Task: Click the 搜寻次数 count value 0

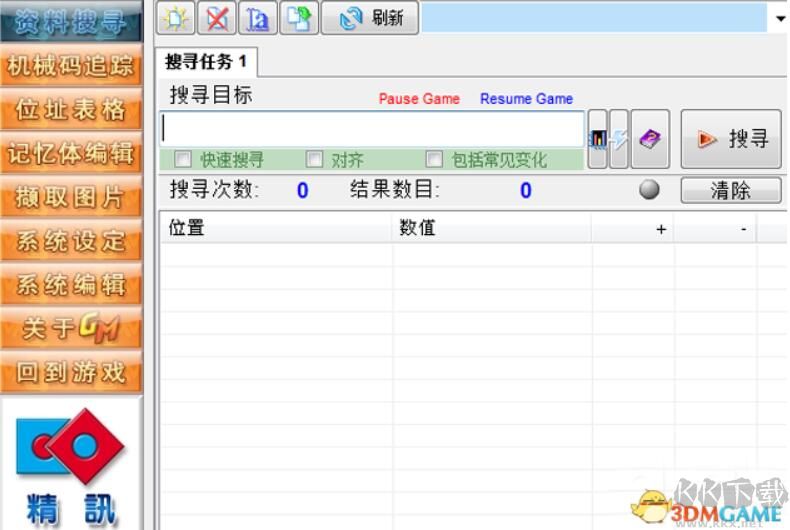Action: click(x=302, y=190)
